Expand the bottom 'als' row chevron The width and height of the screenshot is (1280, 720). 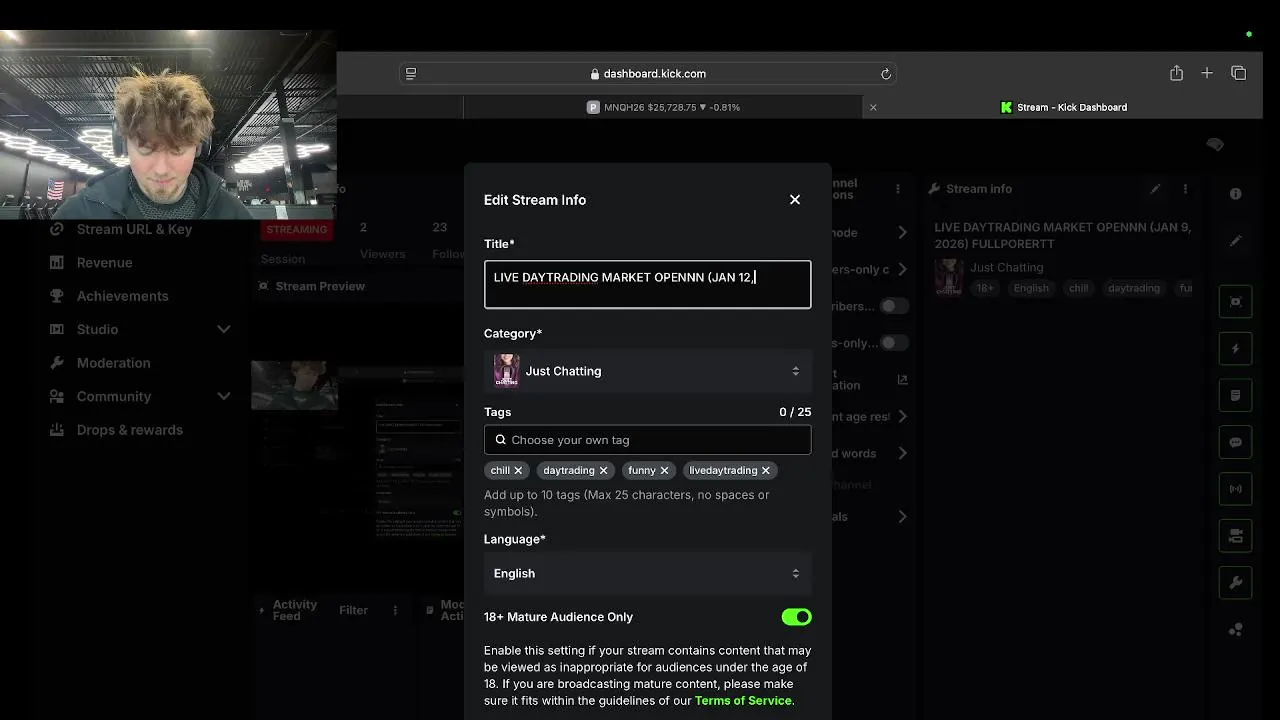(902, 517)
